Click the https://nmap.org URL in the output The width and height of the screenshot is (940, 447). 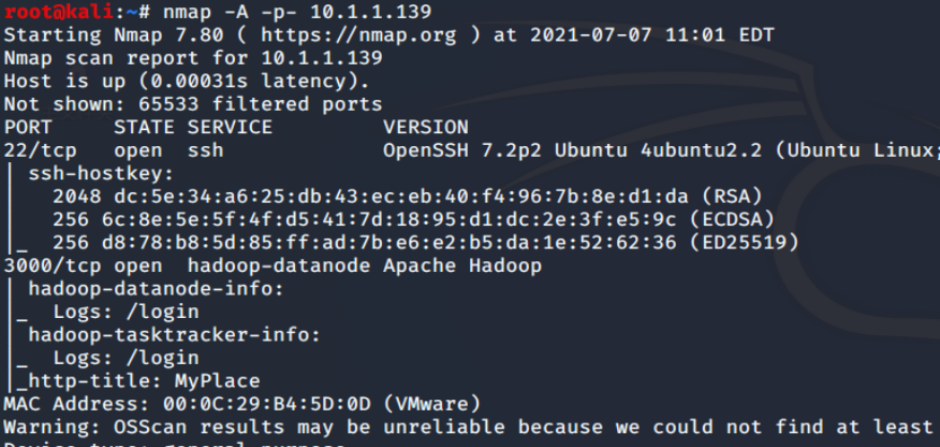click(x=346, y=35)
